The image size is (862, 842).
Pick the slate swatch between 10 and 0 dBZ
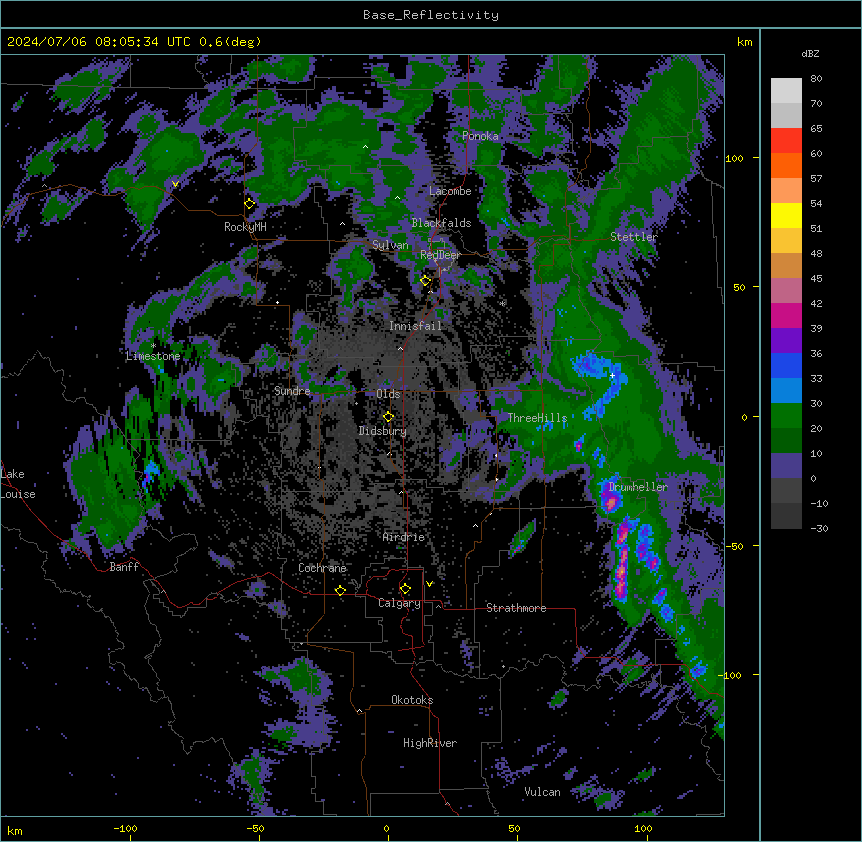click(786, 466)
